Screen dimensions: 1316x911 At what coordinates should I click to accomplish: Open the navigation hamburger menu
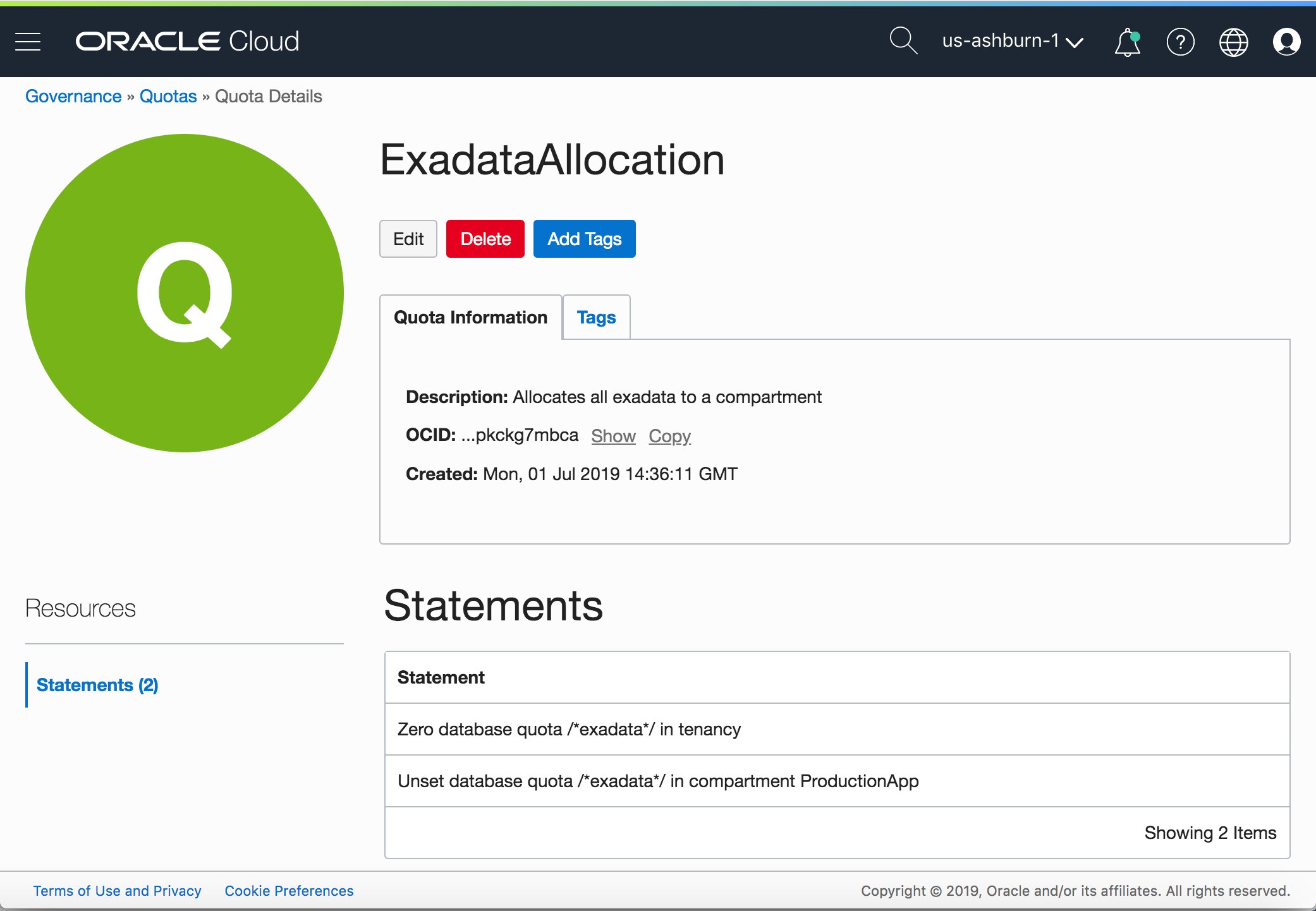tap(27, 41)
